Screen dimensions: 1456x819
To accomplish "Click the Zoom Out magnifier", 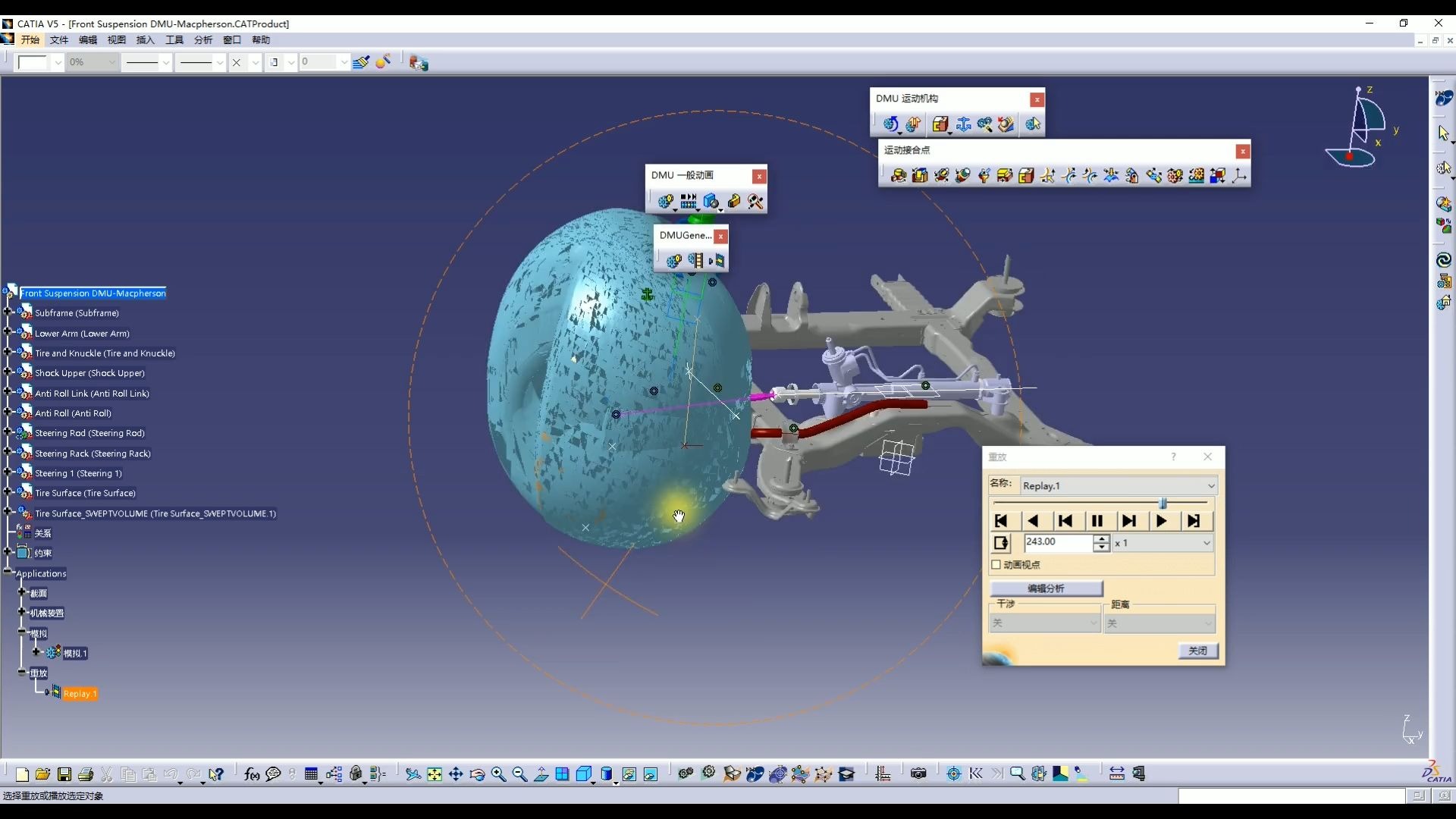I will tap(519, 774).
